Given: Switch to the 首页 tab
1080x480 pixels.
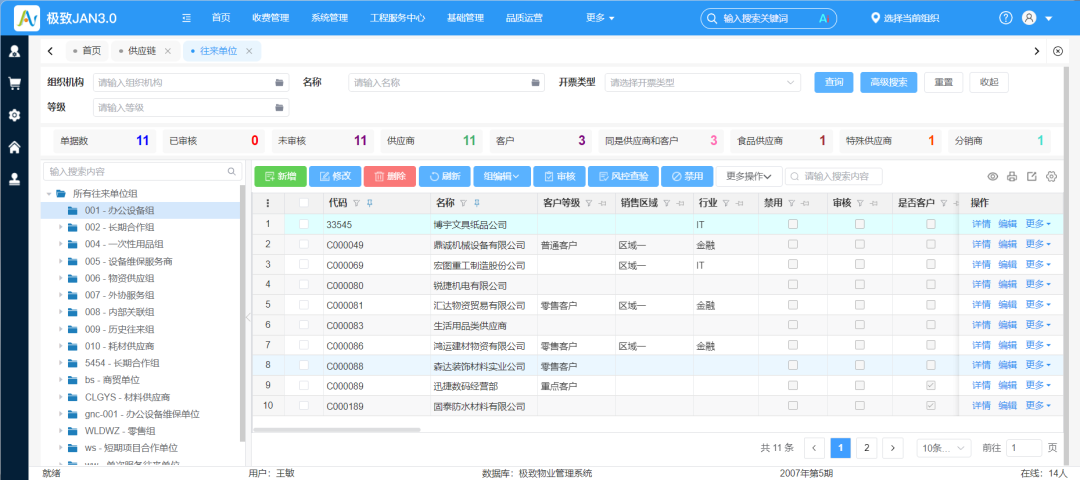Looking at the screenshot, I should pos(87,51).
